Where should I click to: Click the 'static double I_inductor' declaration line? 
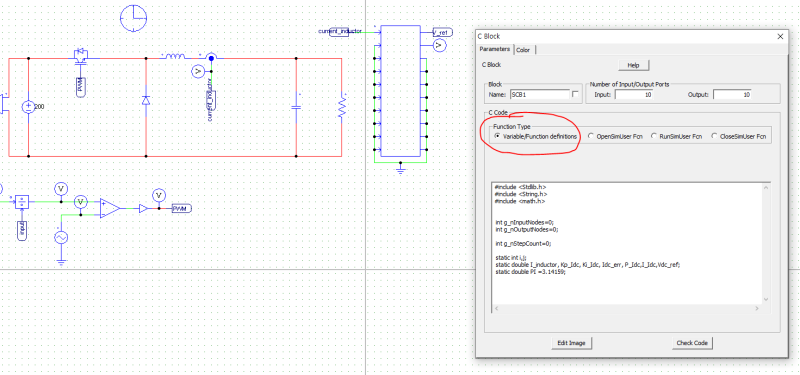[588, 265]
